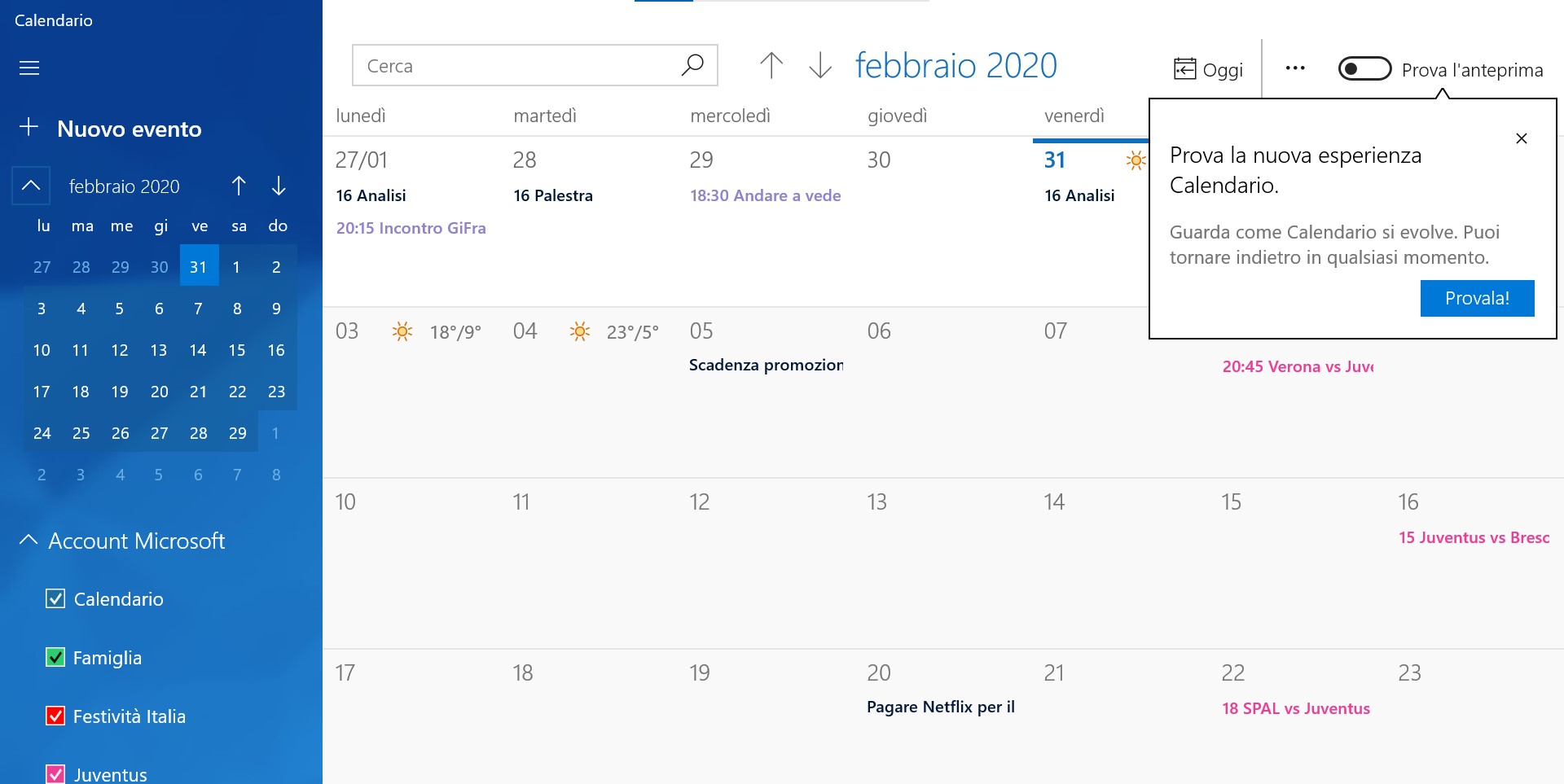Open the hamburger navigation menu
Screen dimensions: 1564x784
coord(29,68)
